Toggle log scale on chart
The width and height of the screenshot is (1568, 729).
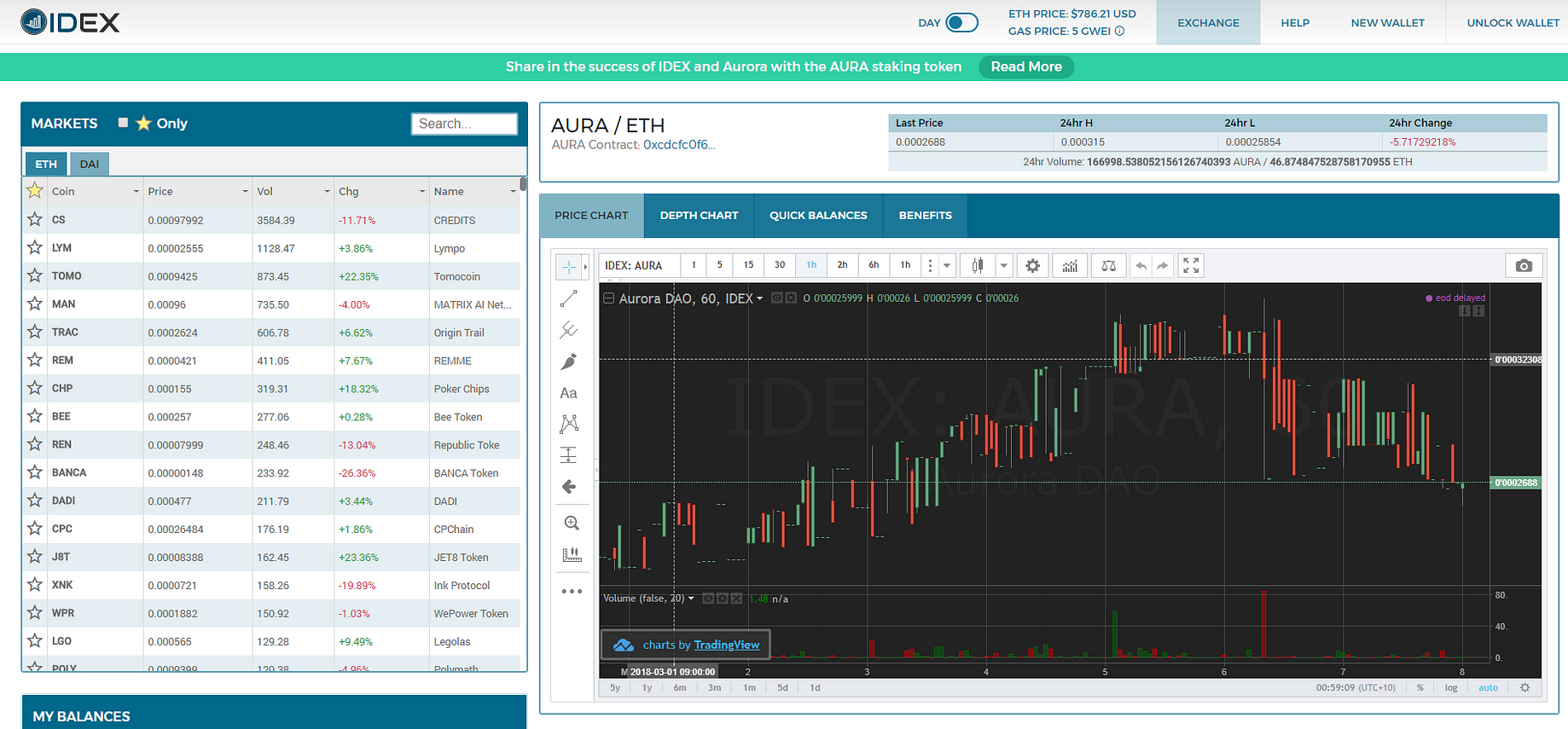(x=1451, y=687)
